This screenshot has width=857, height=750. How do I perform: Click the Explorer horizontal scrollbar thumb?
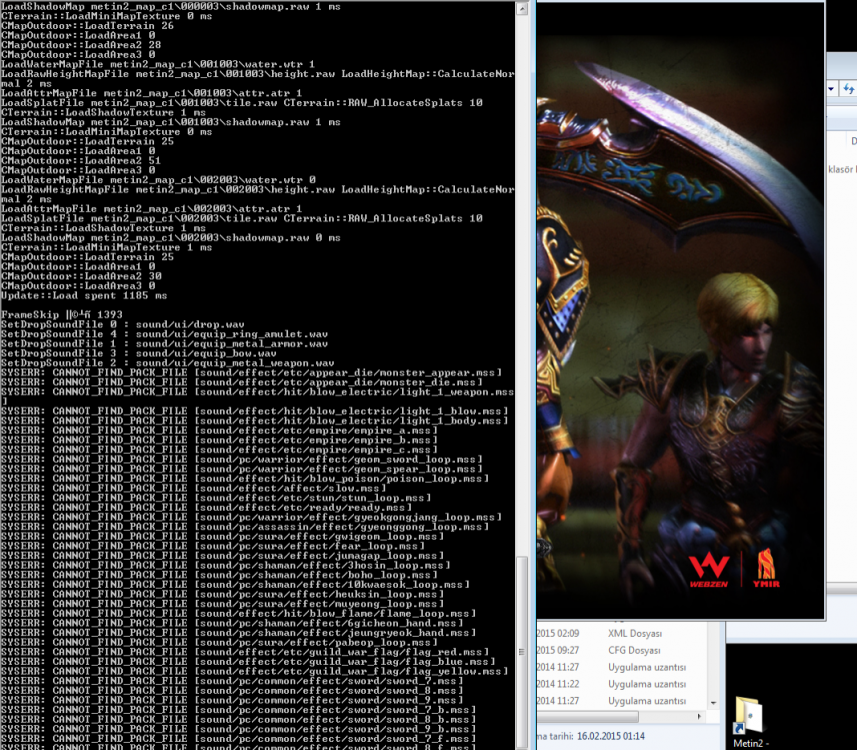(x=588, y=716)
